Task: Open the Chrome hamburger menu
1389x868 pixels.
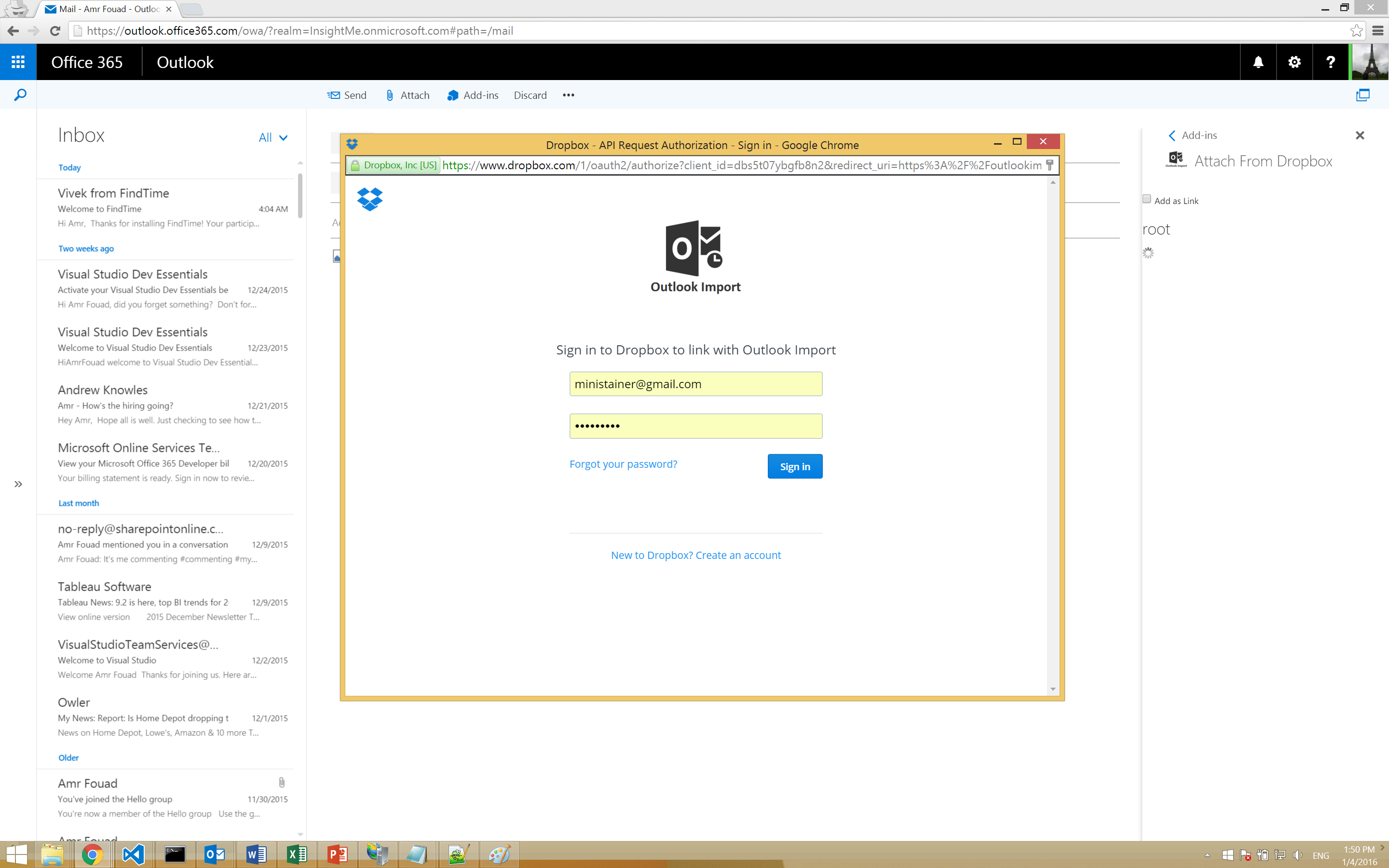Action: pyautogui.click(x=1377, y=31)
